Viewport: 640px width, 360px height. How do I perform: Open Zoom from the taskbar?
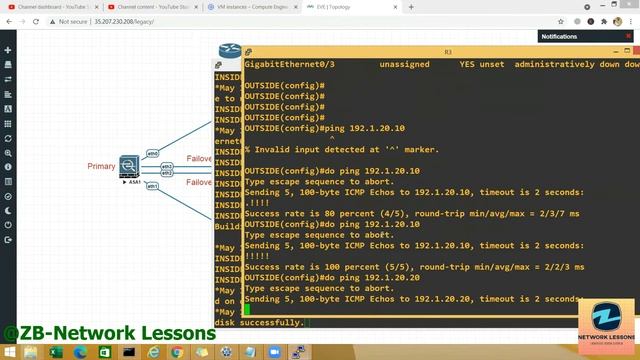(274, 352)
